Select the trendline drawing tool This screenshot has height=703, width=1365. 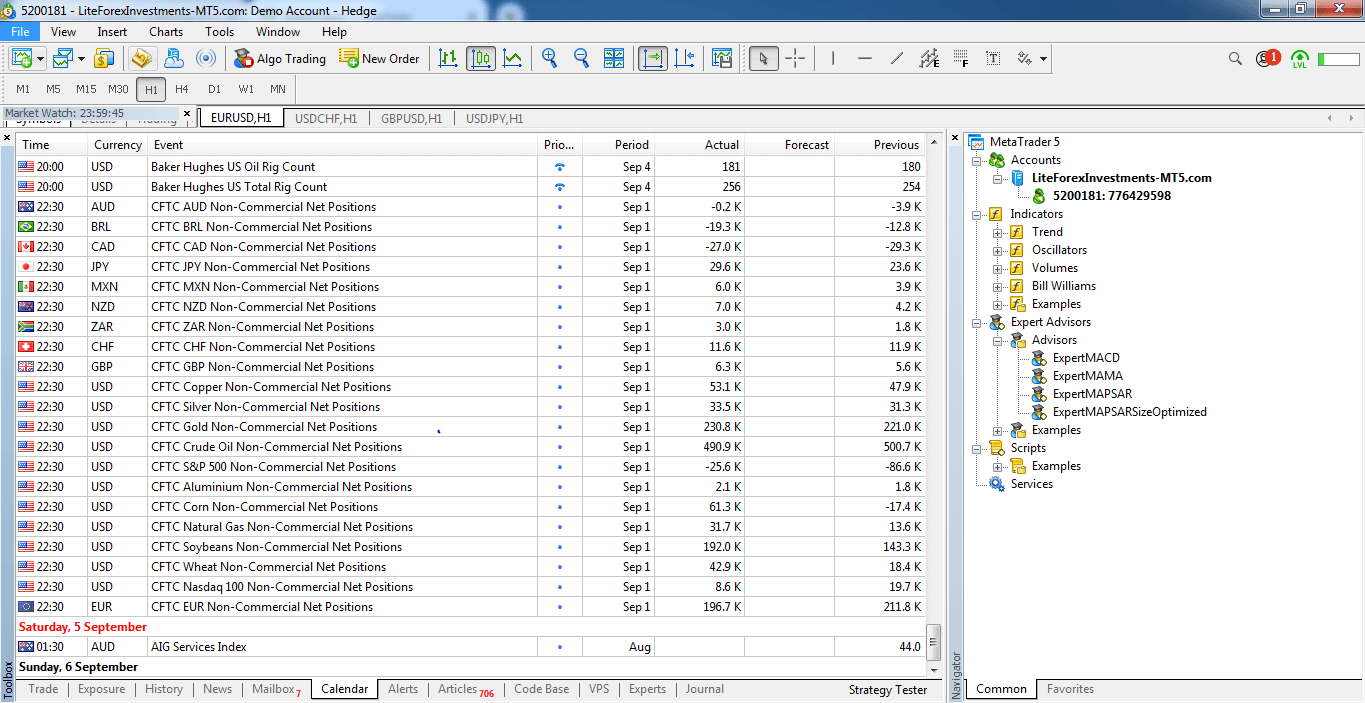pos(896,59)
